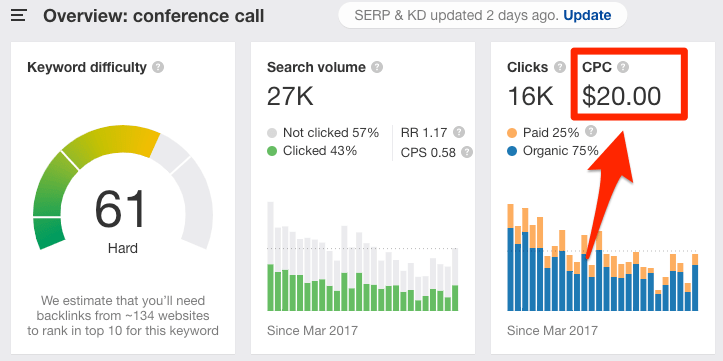Viewport: 723px width, 361px height.
Task: Toggle the Not clicked legend dot
Action: pos(272,134)
